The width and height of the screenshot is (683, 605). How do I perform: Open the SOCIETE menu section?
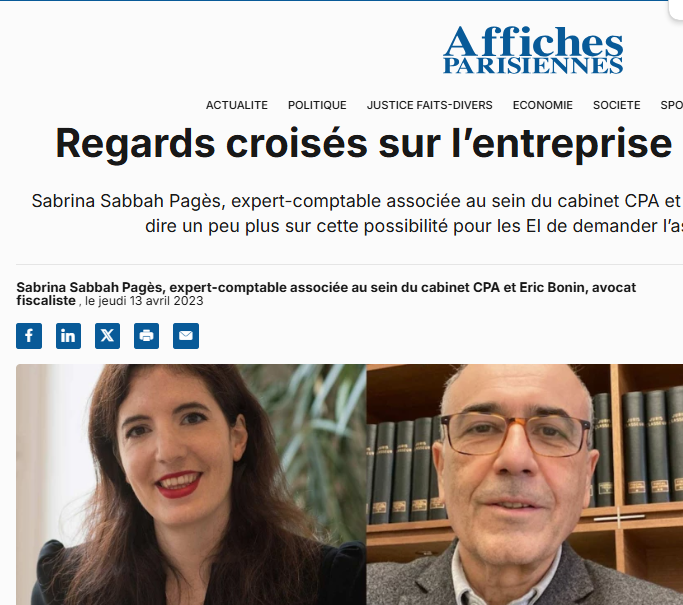pyautogui.click(x=616, y=105)
